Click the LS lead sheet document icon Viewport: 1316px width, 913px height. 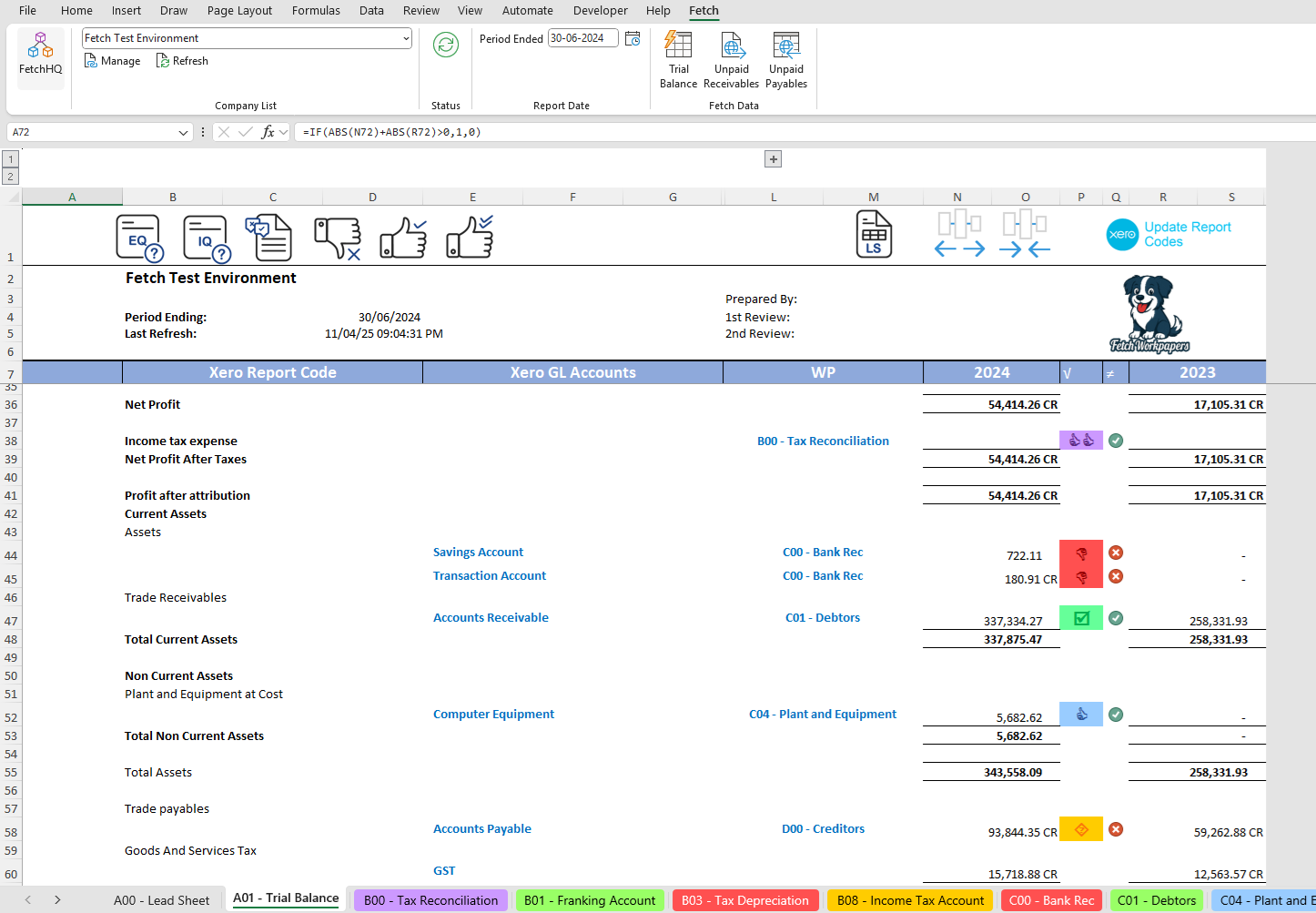[873, 236]
